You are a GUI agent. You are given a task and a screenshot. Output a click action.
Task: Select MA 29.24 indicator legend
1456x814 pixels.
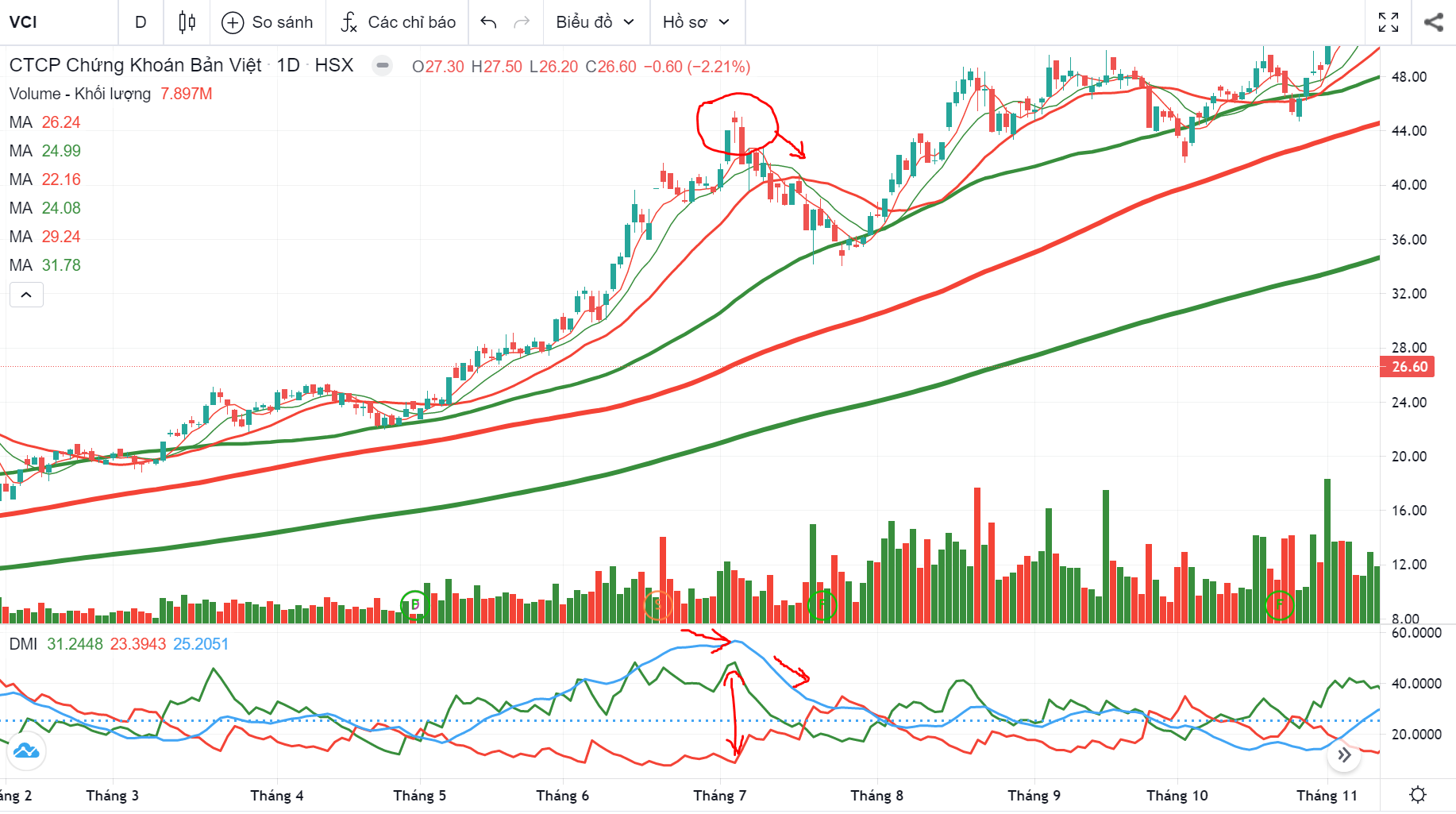point(45,237)
